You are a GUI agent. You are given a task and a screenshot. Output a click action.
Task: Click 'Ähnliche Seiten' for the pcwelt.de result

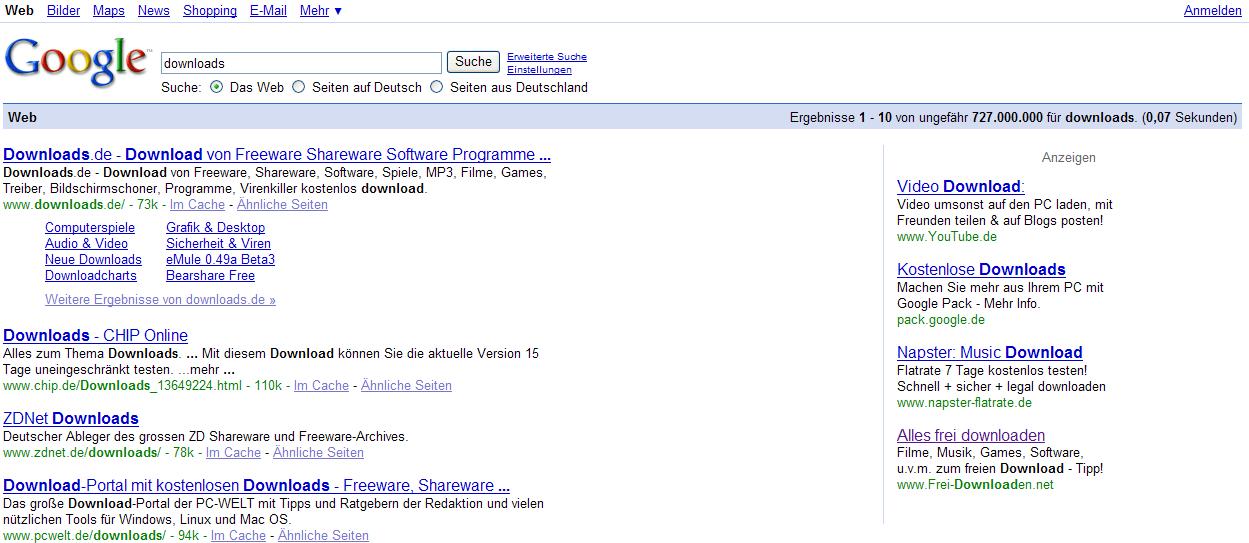point(323,535)
